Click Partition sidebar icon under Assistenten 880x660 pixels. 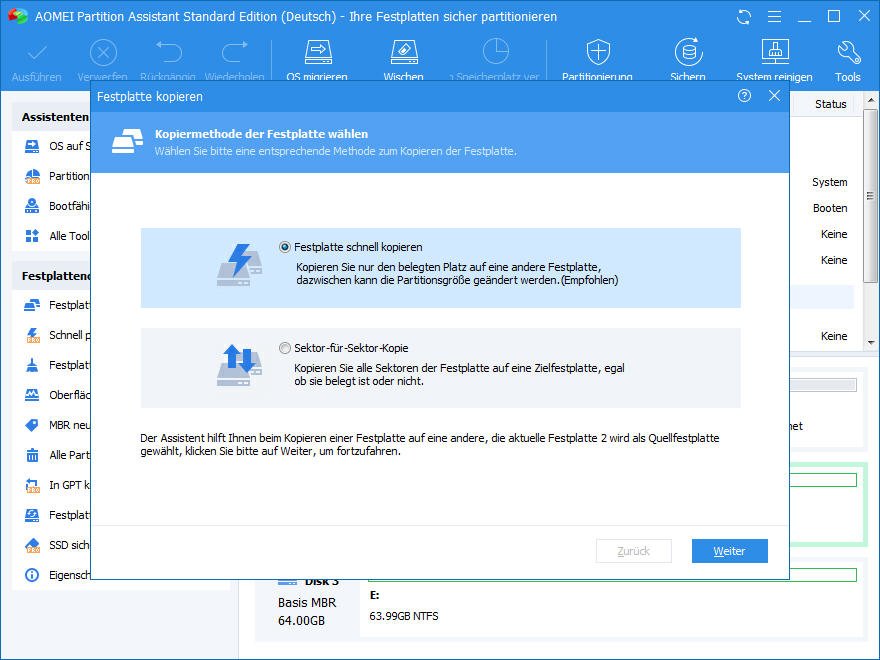point(32,176)
